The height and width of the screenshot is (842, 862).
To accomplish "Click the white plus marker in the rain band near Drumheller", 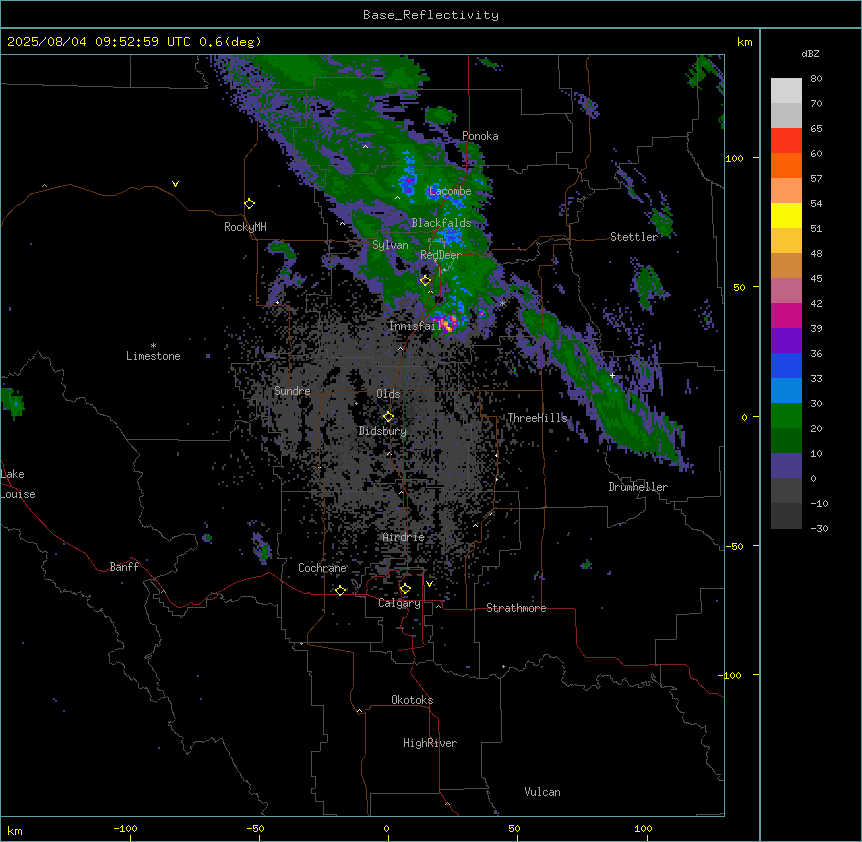I will pyautogui.click(x=612, y=375).
